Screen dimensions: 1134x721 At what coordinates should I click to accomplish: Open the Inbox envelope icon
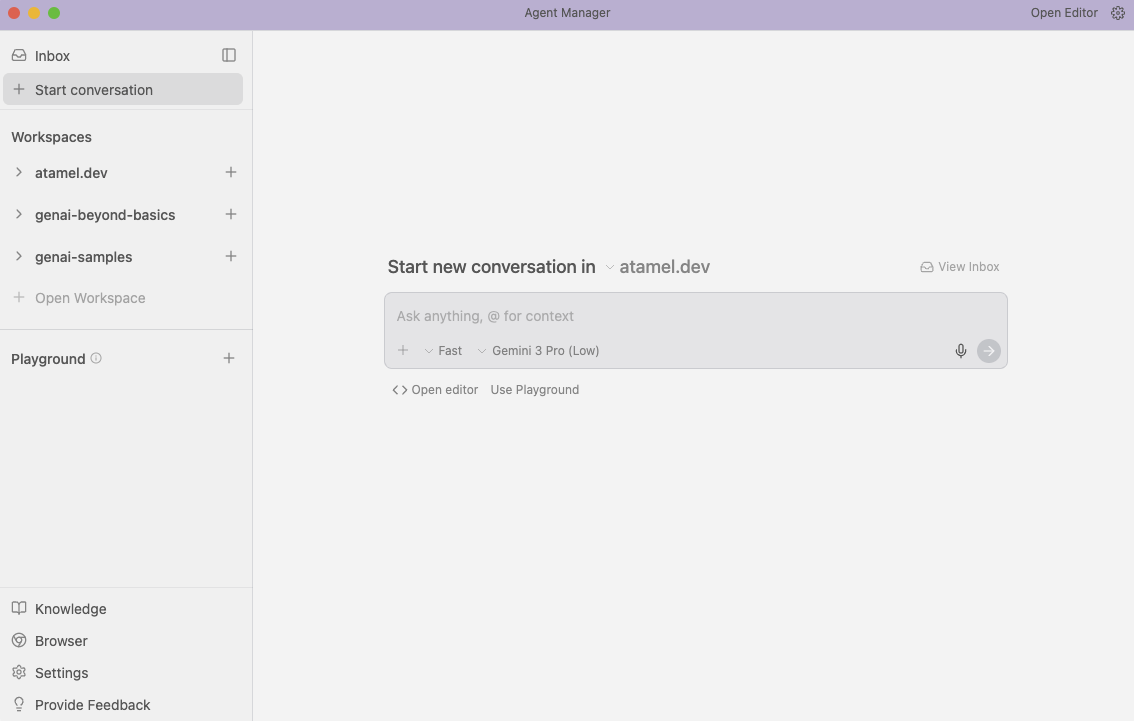coord(20,55)
